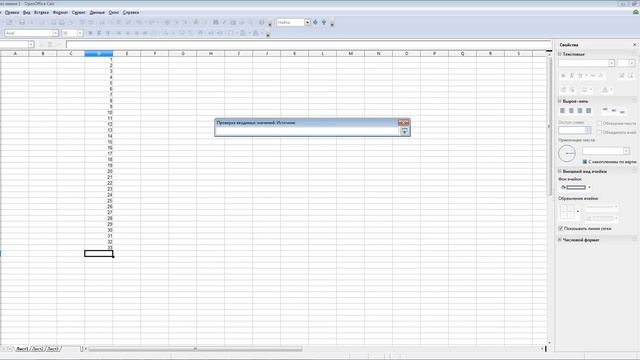Click the Sum icon in formula bar
Viewport: 640px width, 360px height.
pyautogui.click(x=50, y=44)
